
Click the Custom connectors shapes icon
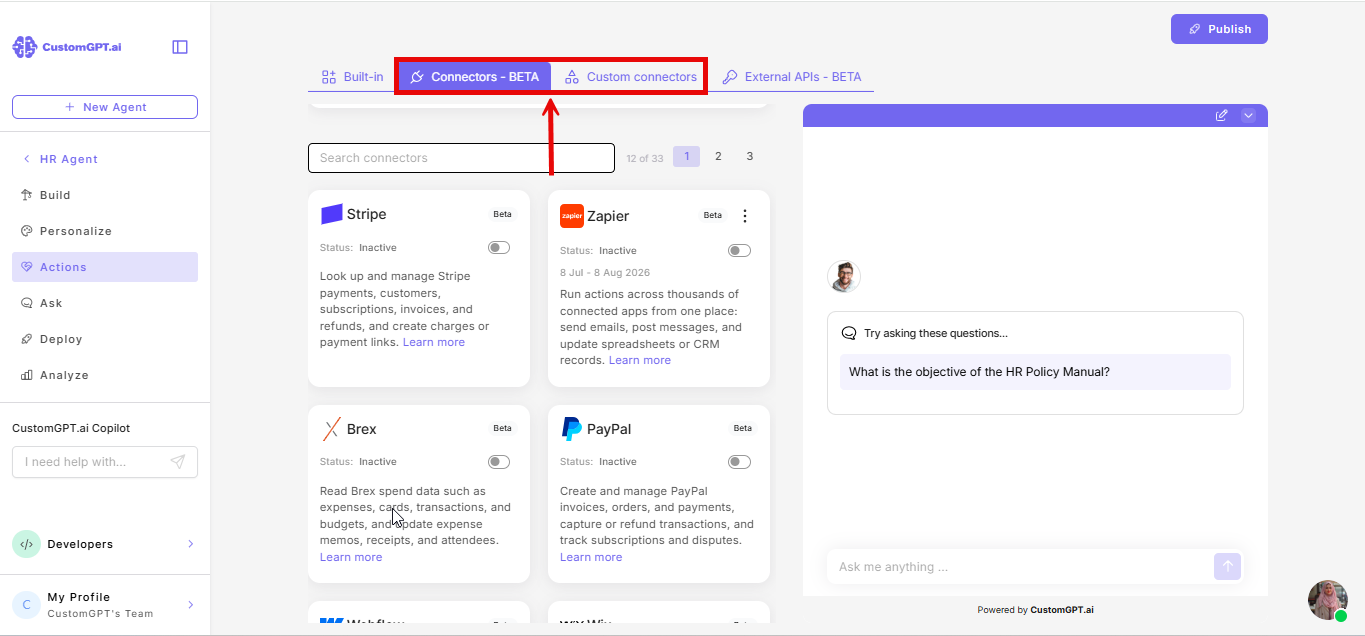tap(572, 77)
